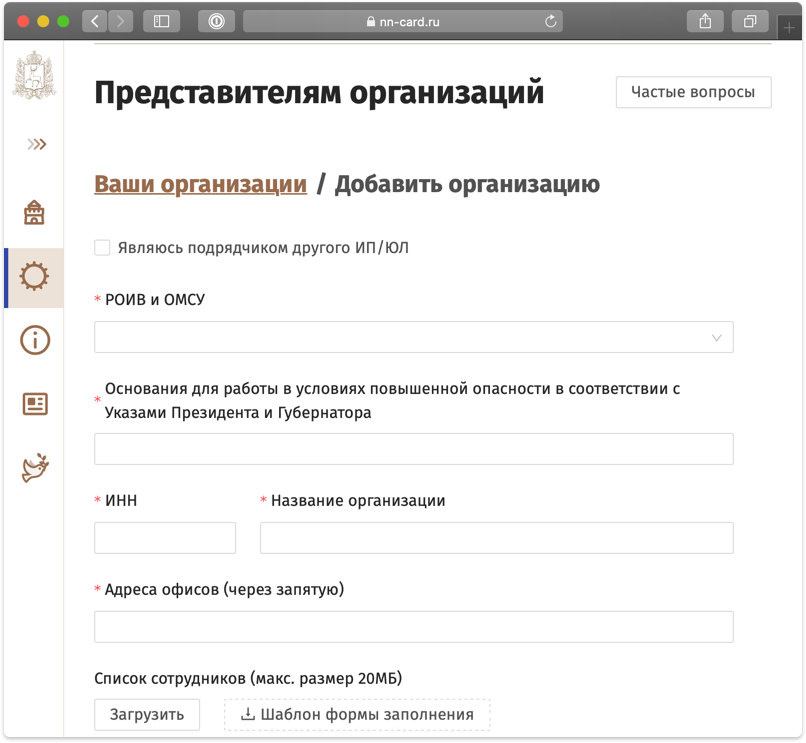Toggle Safari sidebar button

tap(162, 21)
